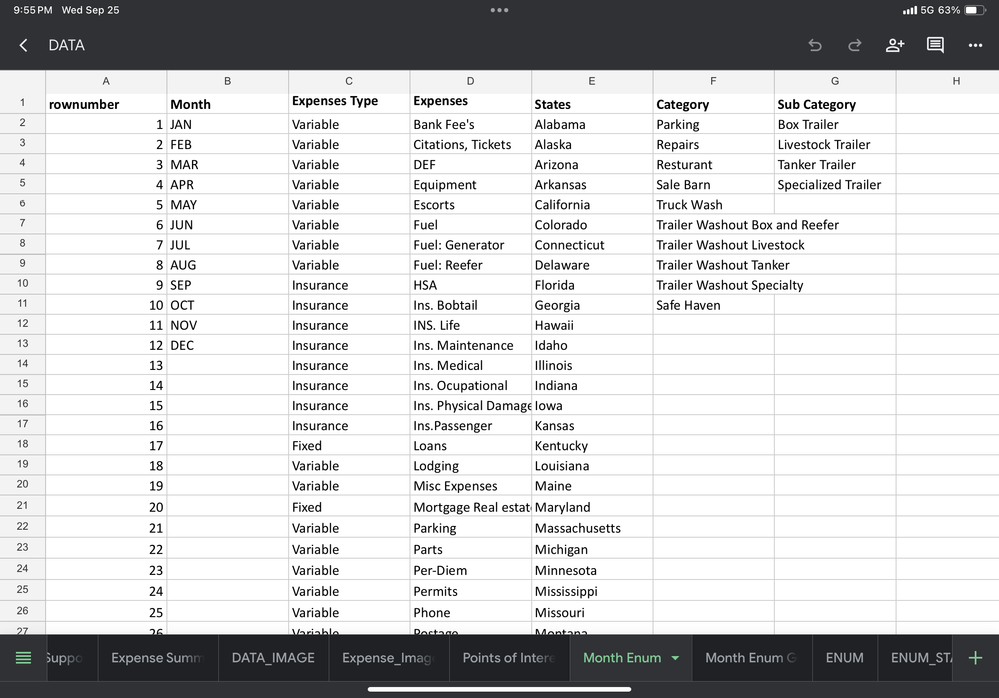Select the 'rownumber' header cell
Screen dimensions: 999x698
pyautogui.click(x=106, y=104)
